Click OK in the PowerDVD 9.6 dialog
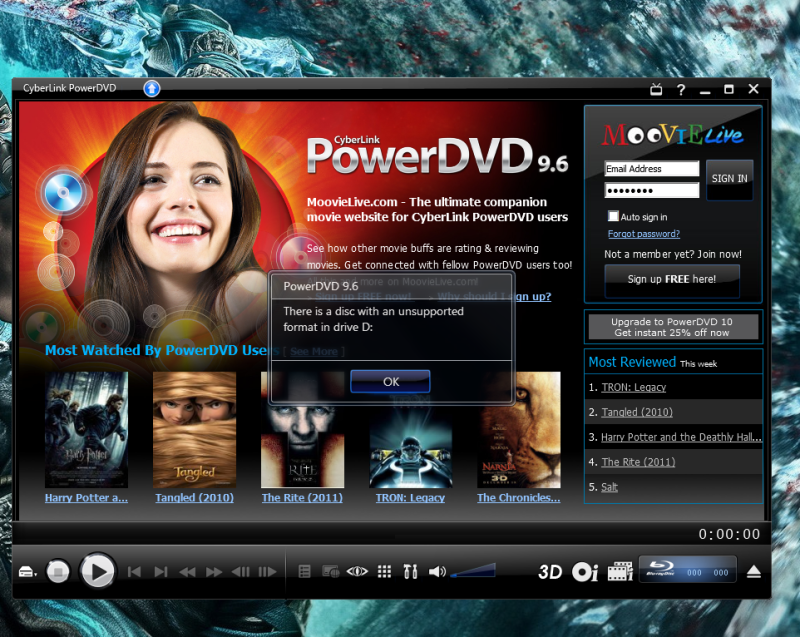The image size is (800, 637). [390, 381]
